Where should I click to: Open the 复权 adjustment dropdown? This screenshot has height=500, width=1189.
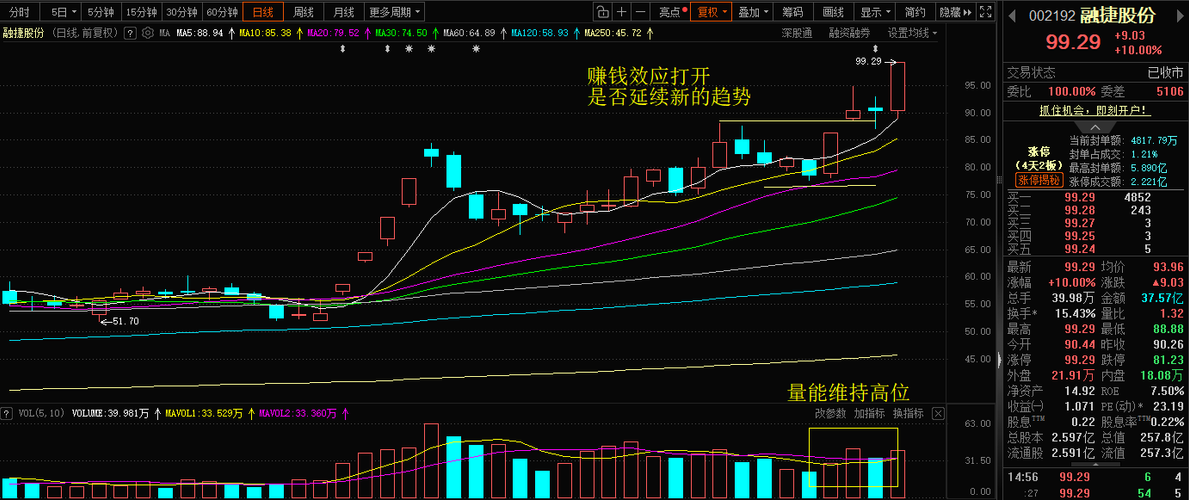[x=711, y=11]
